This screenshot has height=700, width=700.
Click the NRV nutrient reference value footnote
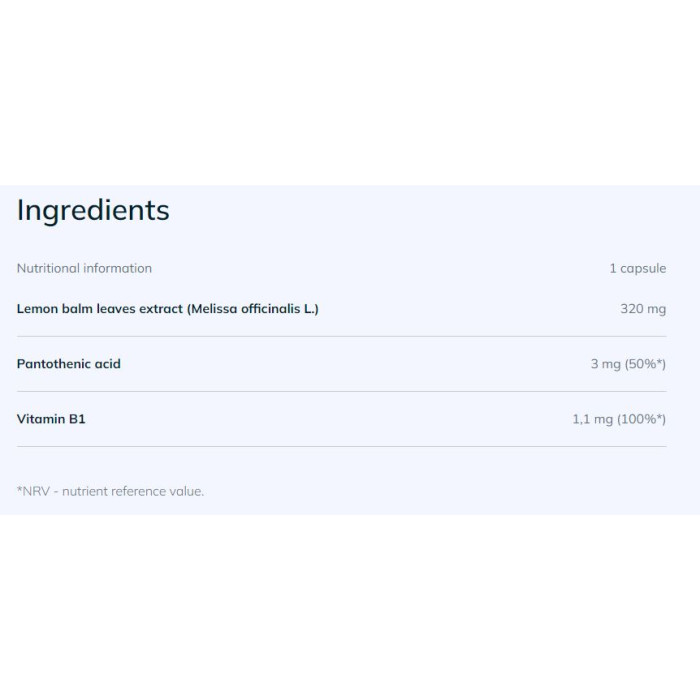click(x=110, y=491)
